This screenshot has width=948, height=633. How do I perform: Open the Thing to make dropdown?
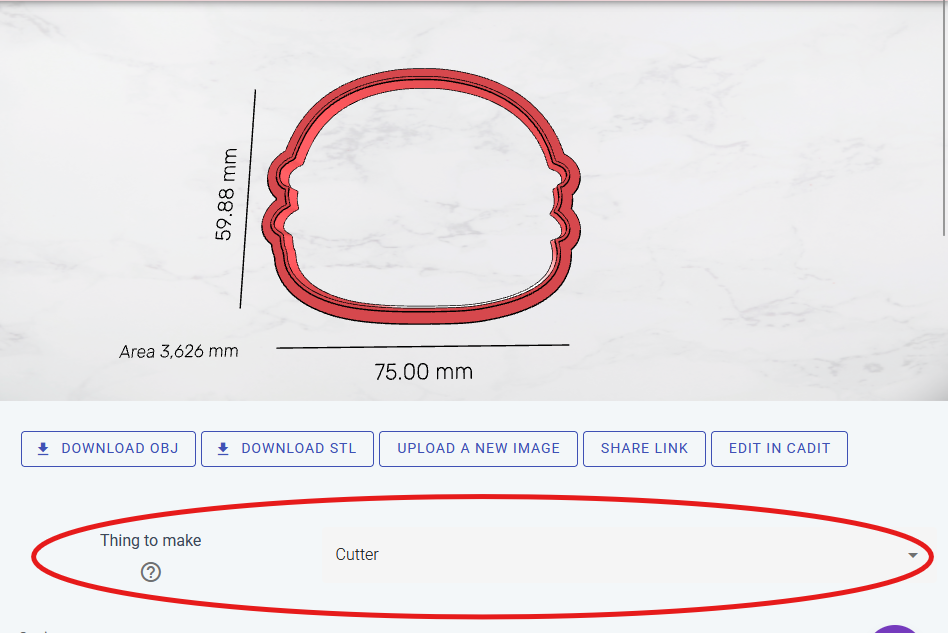coord(626,554)
